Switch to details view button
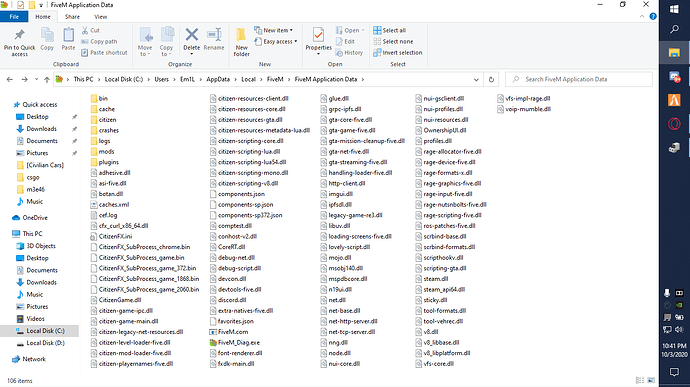This screenshot has width=690, height=387. click(640, 380)
